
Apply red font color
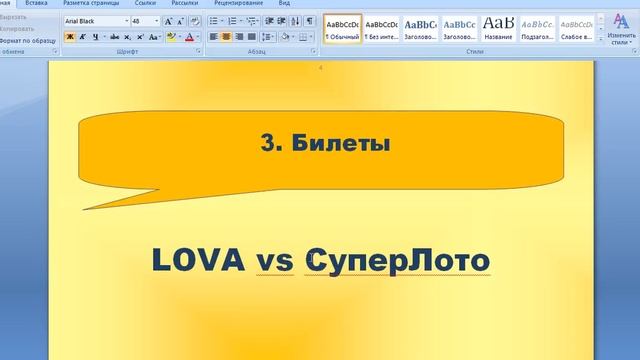coord(189,37)
